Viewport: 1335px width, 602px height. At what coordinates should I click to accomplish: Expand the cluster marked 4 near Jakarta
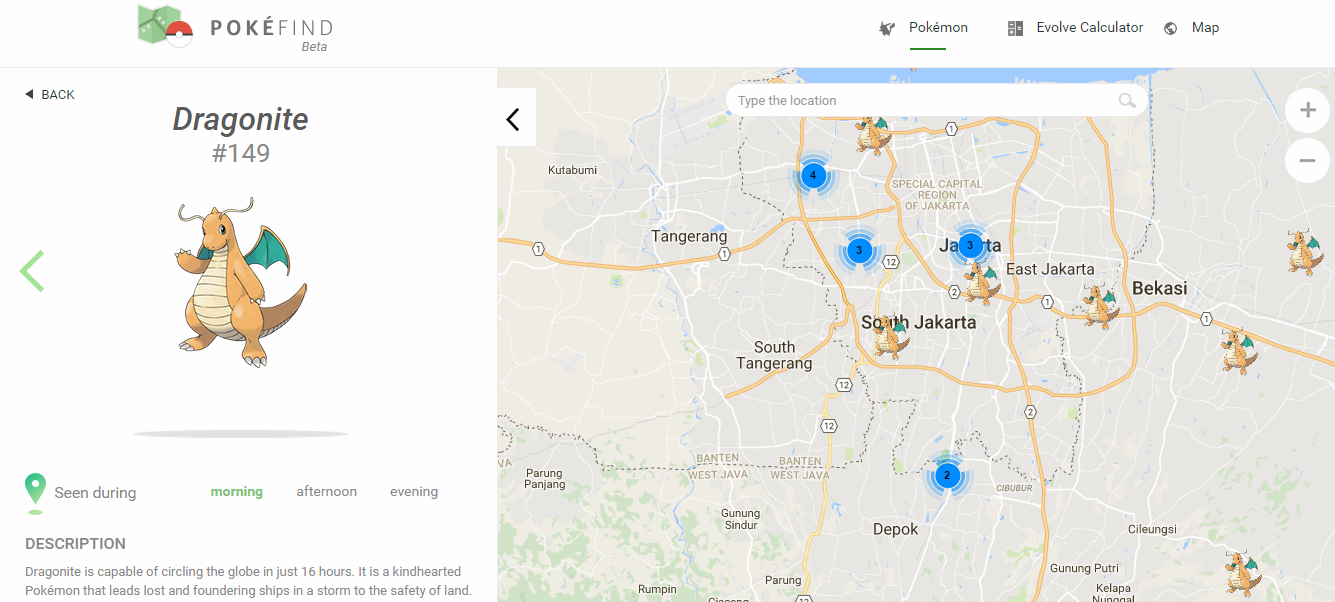(813, 175)
